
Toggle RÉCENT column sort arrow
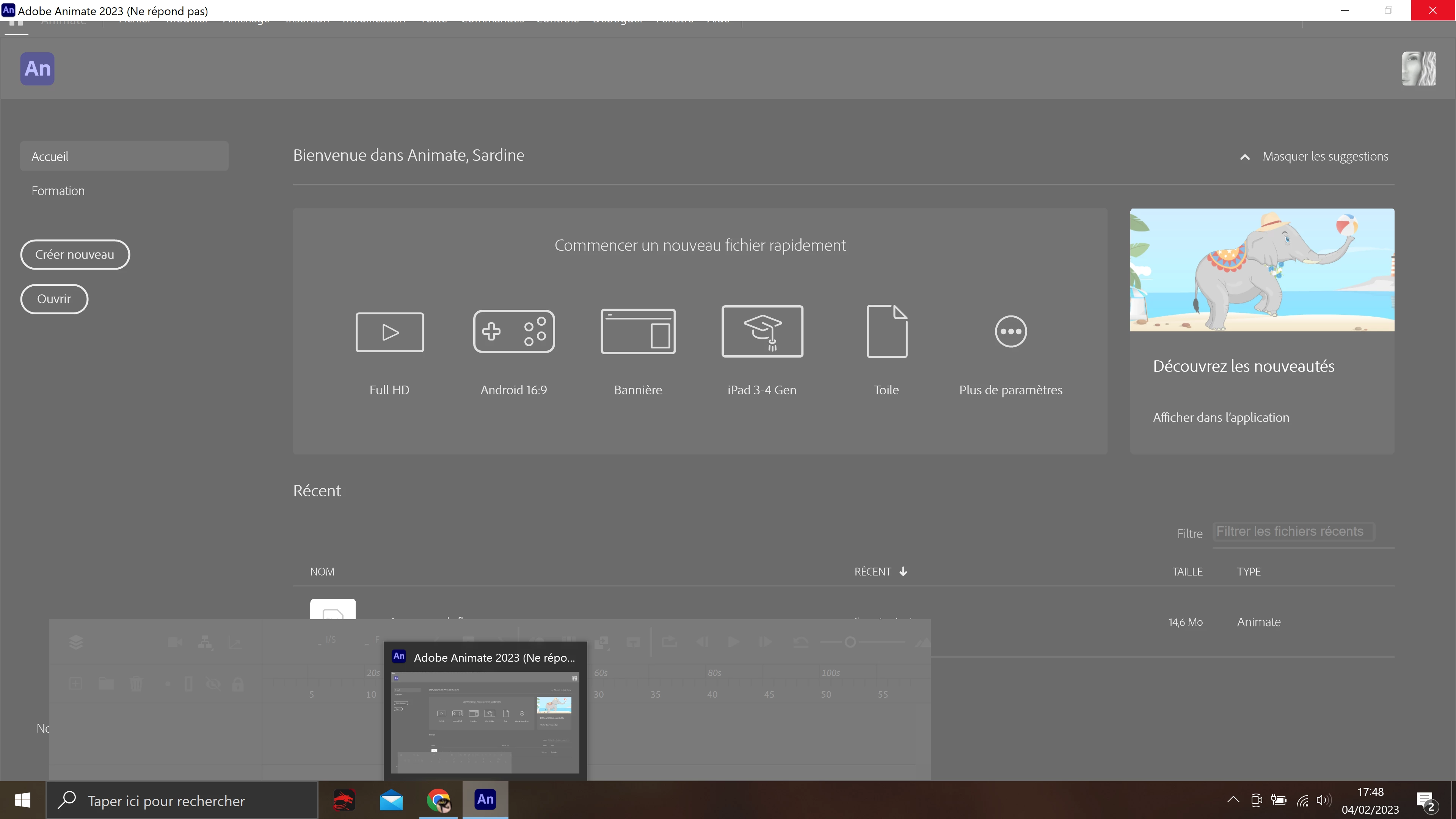[x=903, y=571]
